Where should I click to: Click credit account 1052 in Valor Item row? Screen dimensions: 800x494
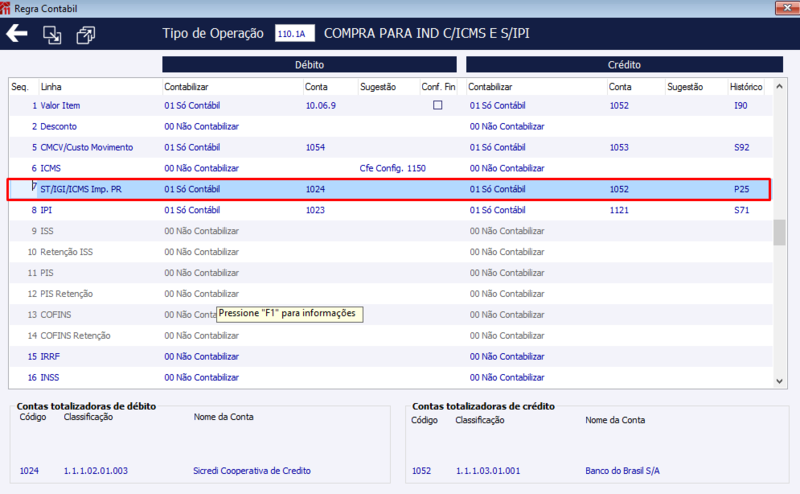(619, 106)
